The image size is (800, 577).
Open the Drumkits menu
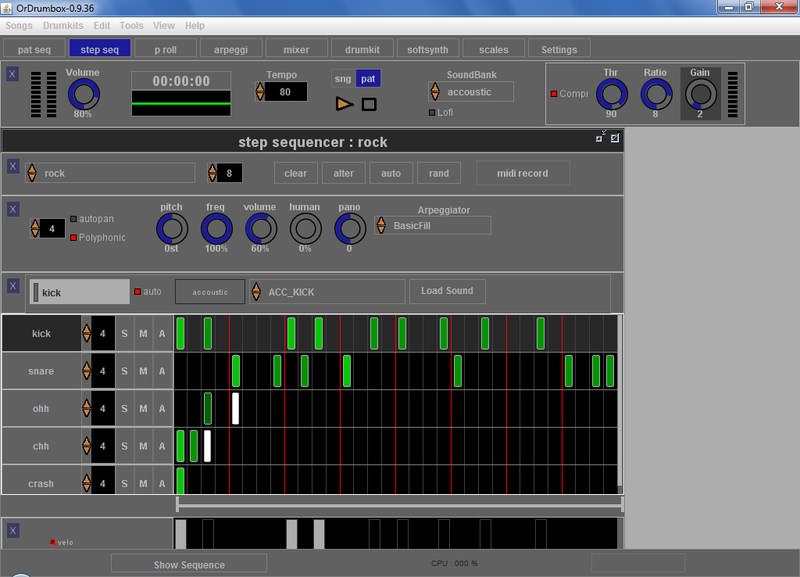tap(63, 26)
